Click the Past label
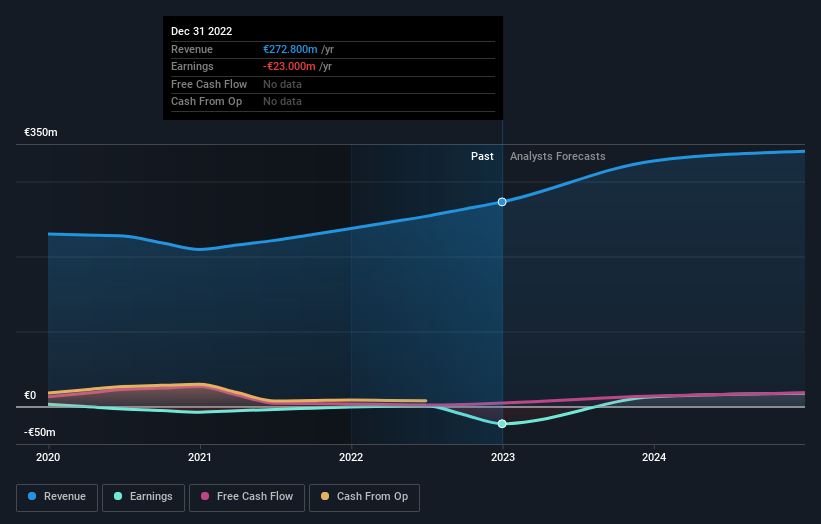The width and height of the screenshot is (821, 524). pyautogui.click(x=482, y=157)
